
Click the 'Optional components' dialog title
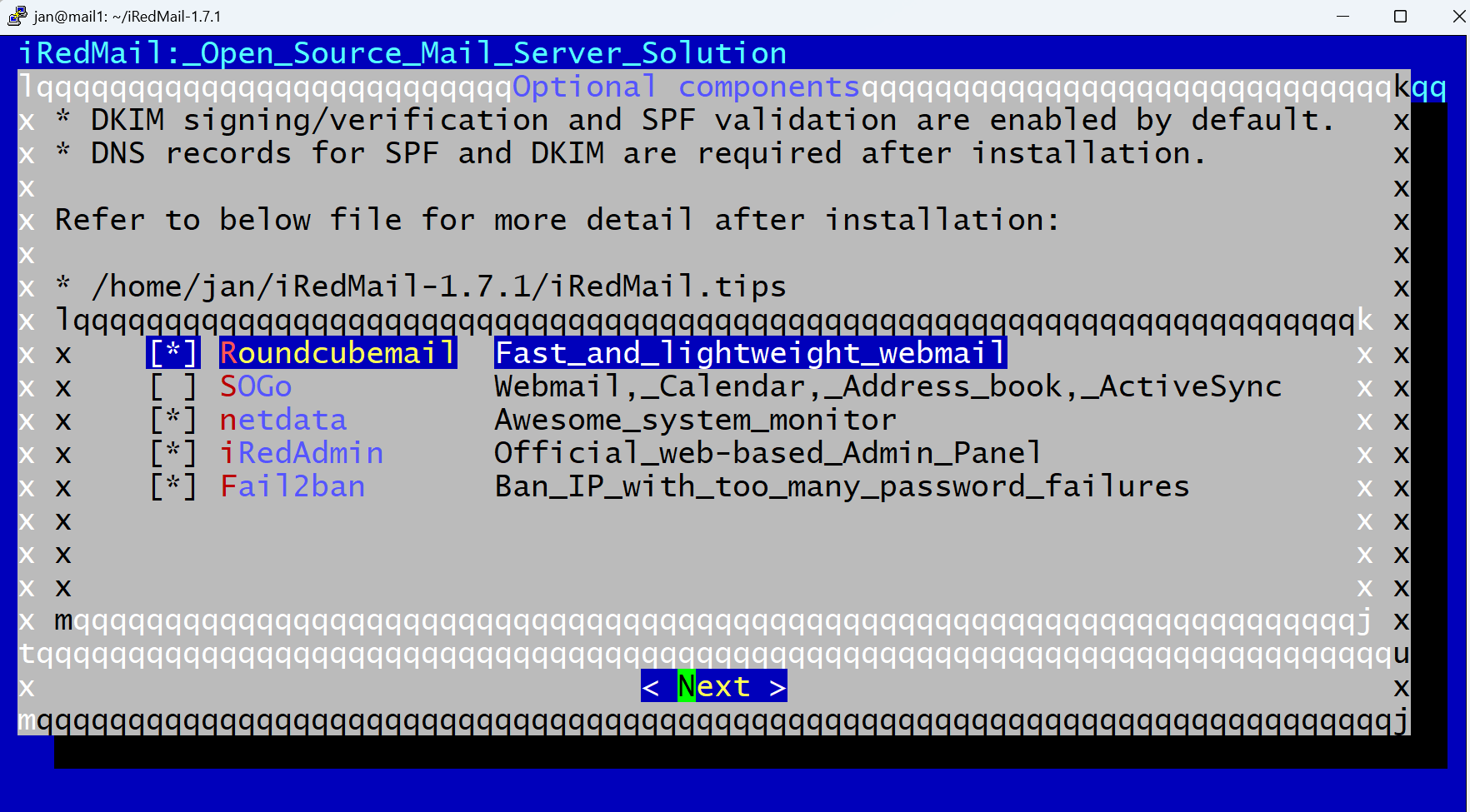686,87
